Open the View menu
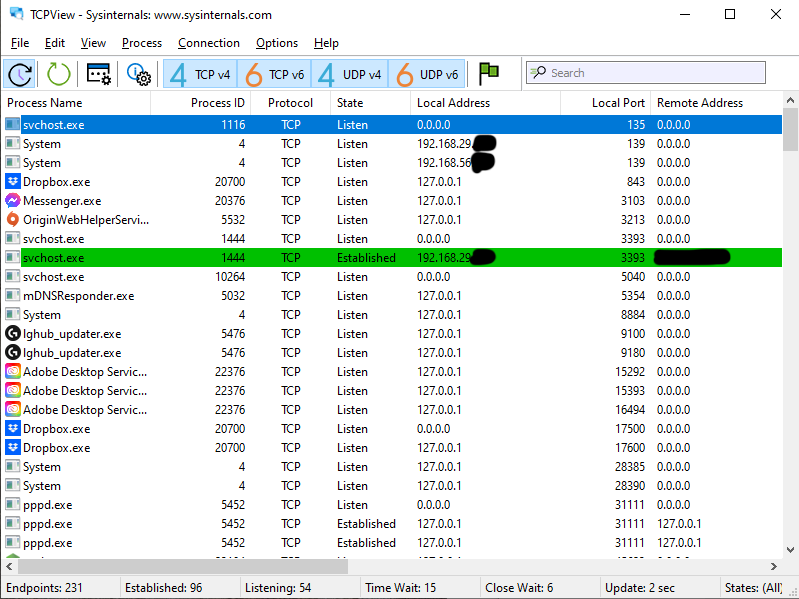799x599 pixels. point(93,43)
